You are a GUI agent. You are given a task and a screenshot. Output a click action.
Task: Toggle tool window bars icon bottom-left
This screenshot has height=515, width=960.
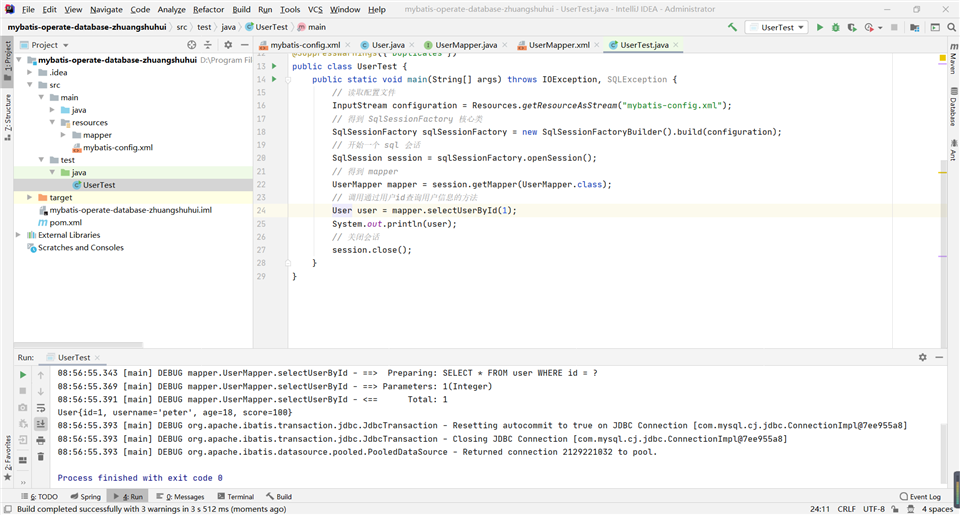[7, 509]
